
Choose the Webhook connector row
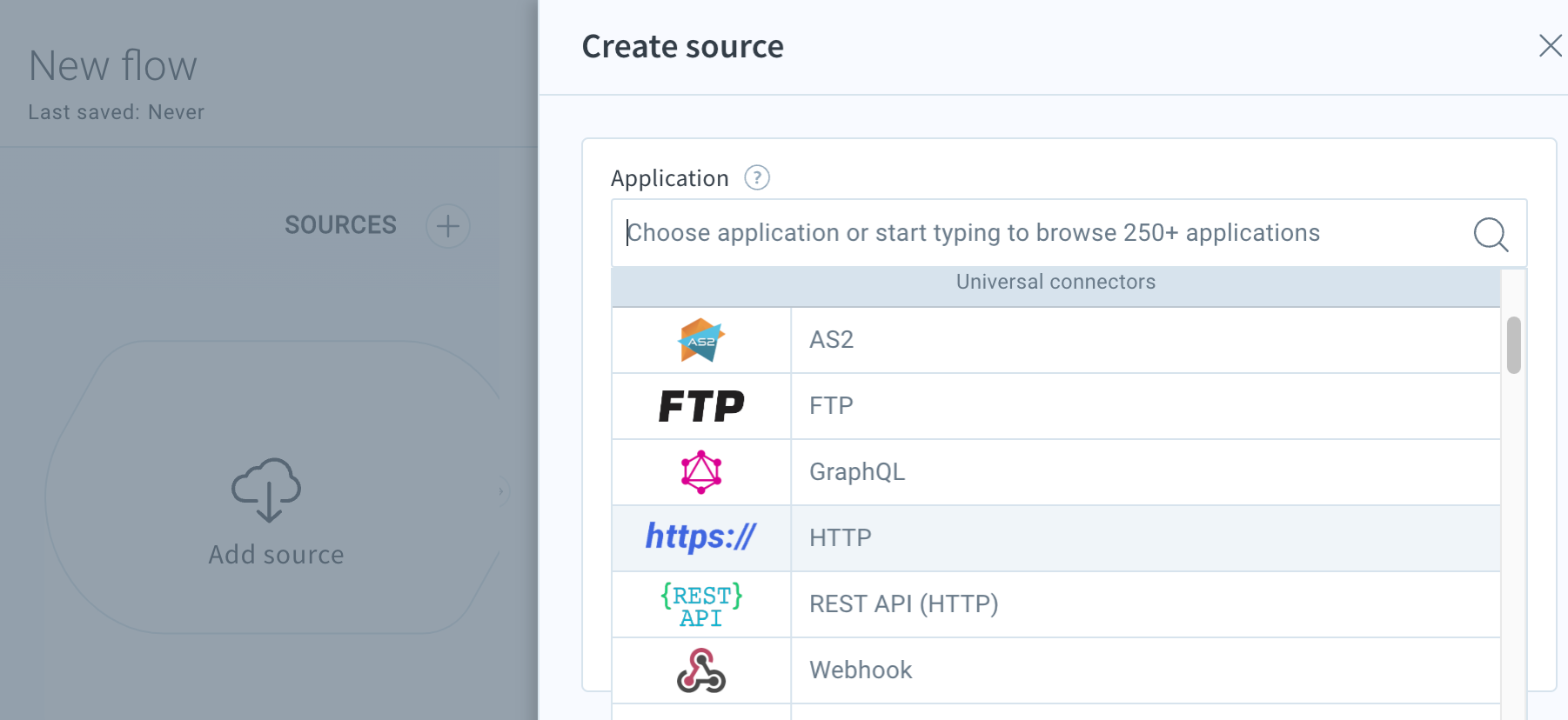coord(1056,670)
